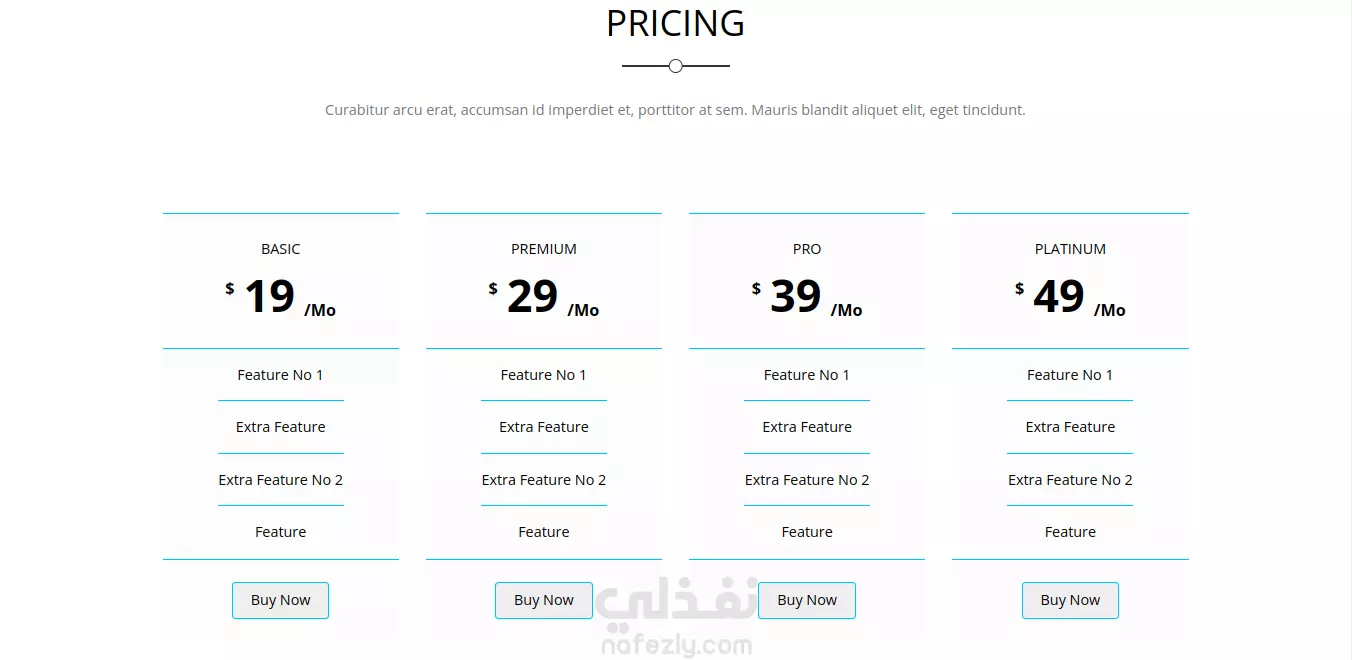Click the $49 /Mo price
Image resolution: width=1352 pixels, height=660 pixels.
point(1070,297)
